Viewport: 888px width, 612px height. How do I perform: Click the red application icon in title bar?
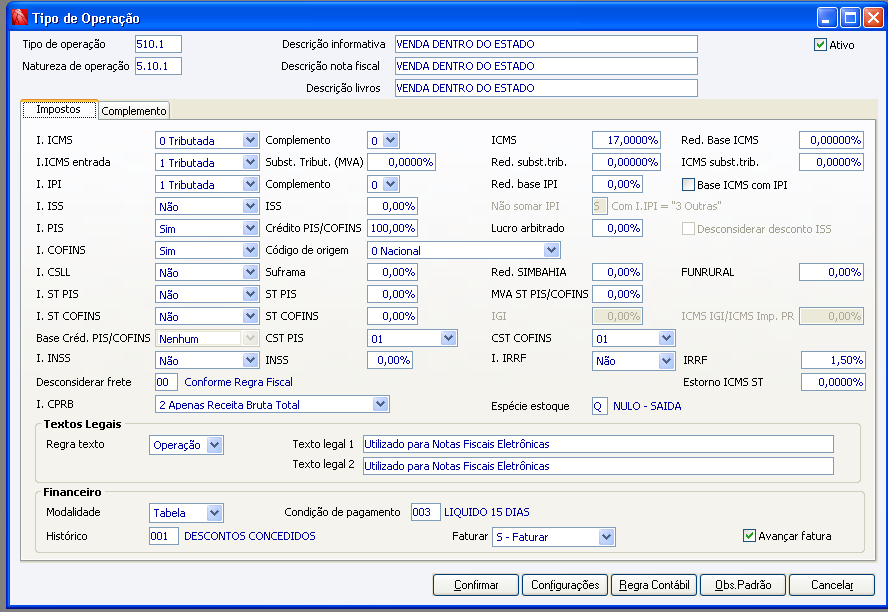[18, 18]
